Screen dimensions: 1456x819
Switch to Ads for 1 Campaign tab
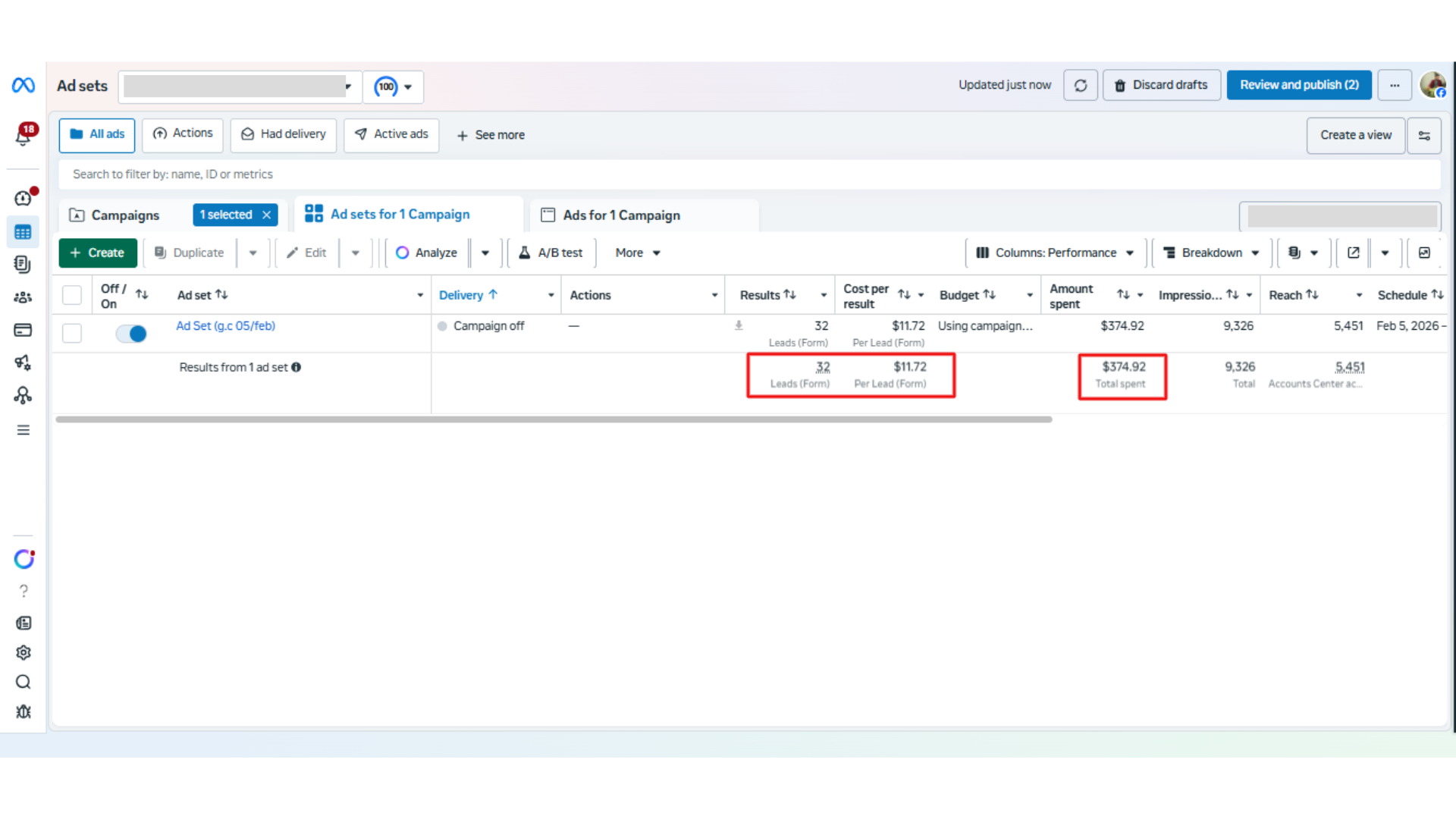tap(621, 215)
